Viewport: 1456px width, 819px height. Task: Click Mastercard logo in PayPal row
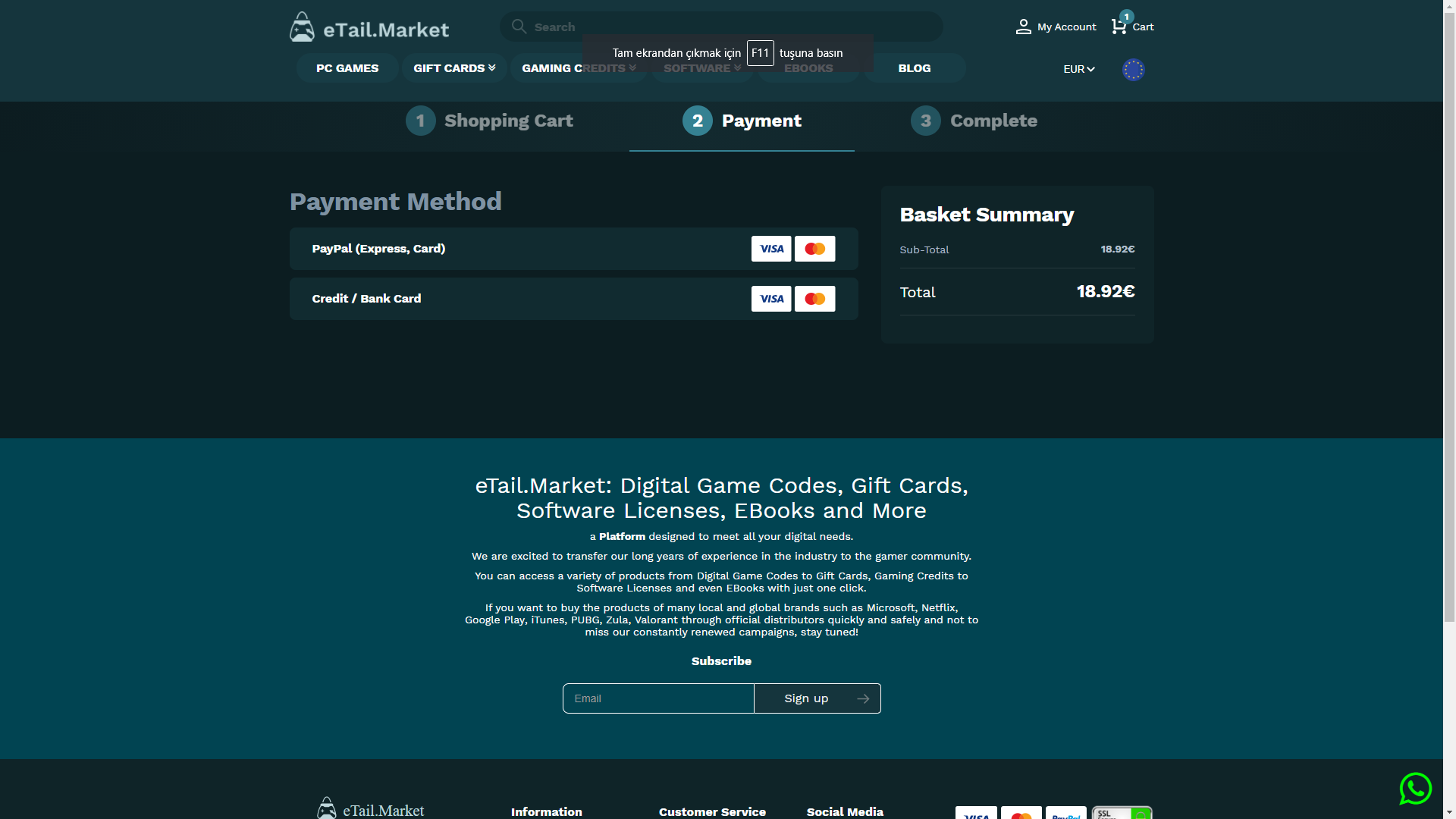(815, 249)
